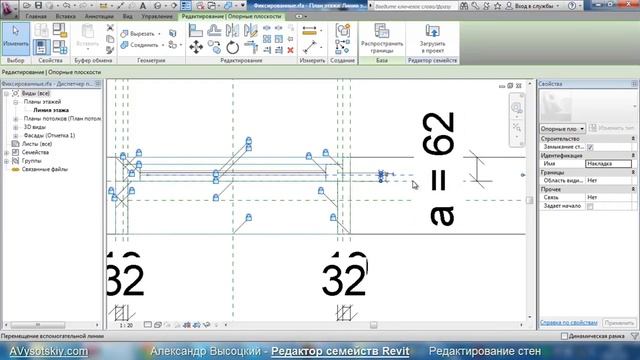
Task: Click the Aligned Dimension measure icon
Action: (309, 30)
